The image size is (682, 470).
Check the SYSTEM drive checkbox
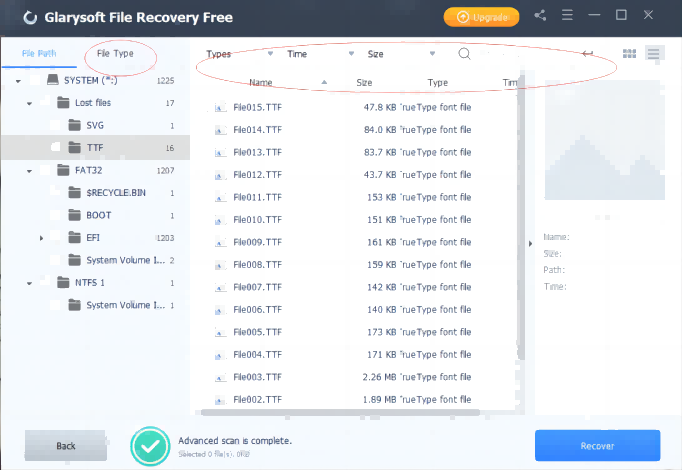(35, 80)
